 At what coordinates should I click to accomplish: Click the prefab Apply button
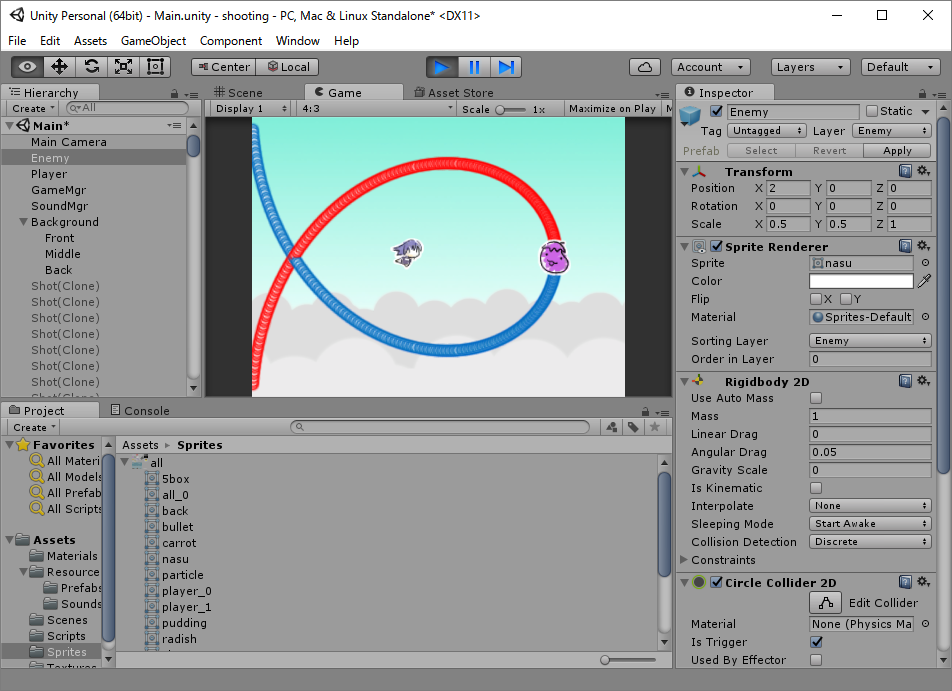point(897,151)
